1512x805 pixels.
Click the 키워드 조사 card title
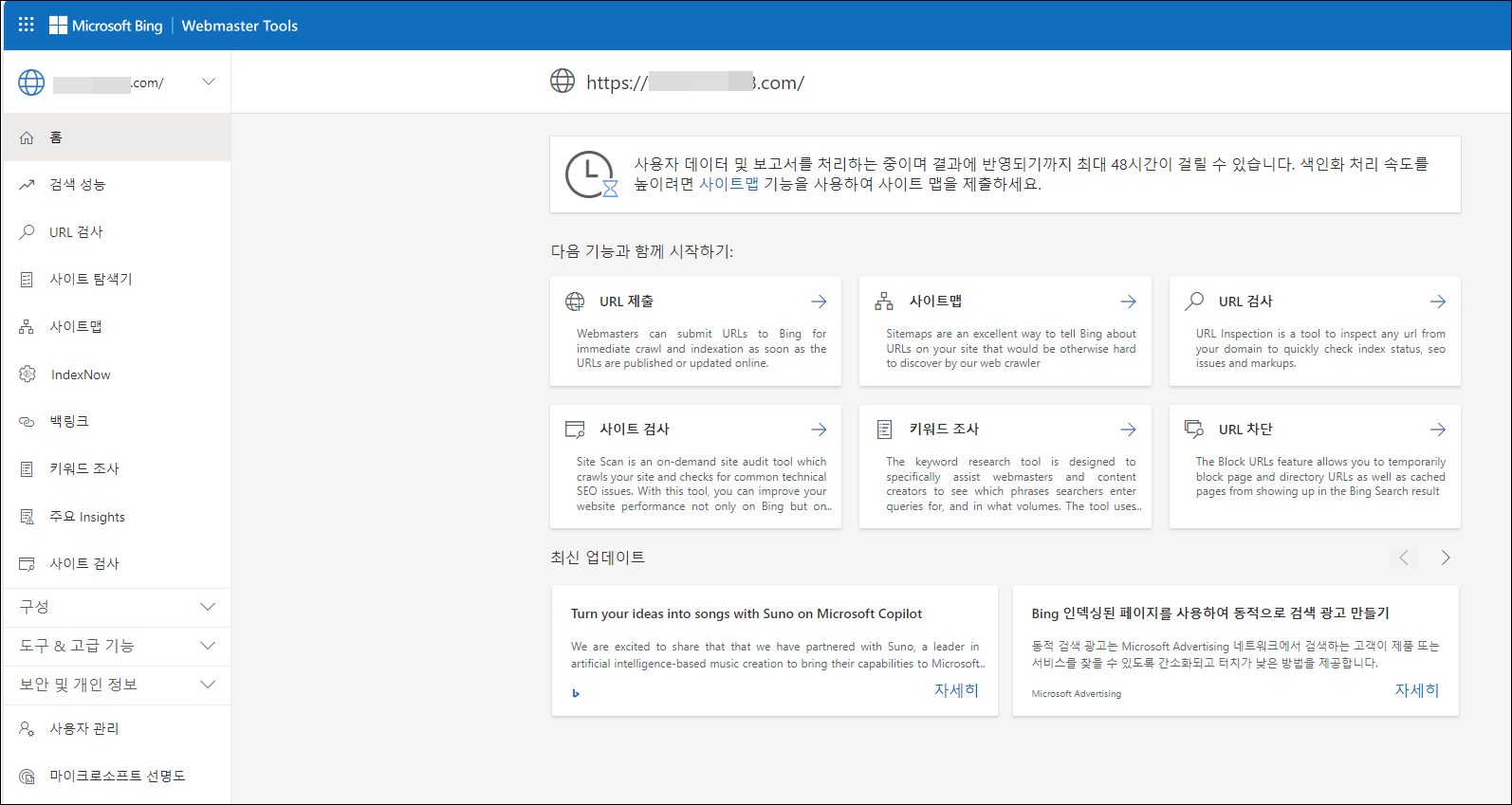click(944, 430)
